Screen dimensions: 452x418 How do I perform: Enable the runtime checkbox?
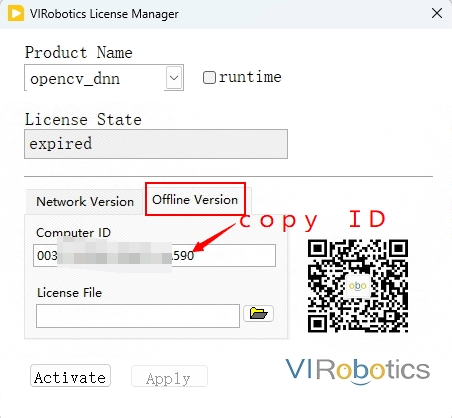[209, 77]
